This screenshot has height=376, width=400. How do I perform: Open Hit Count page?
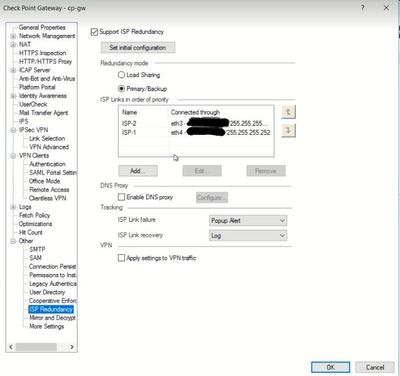31,232
